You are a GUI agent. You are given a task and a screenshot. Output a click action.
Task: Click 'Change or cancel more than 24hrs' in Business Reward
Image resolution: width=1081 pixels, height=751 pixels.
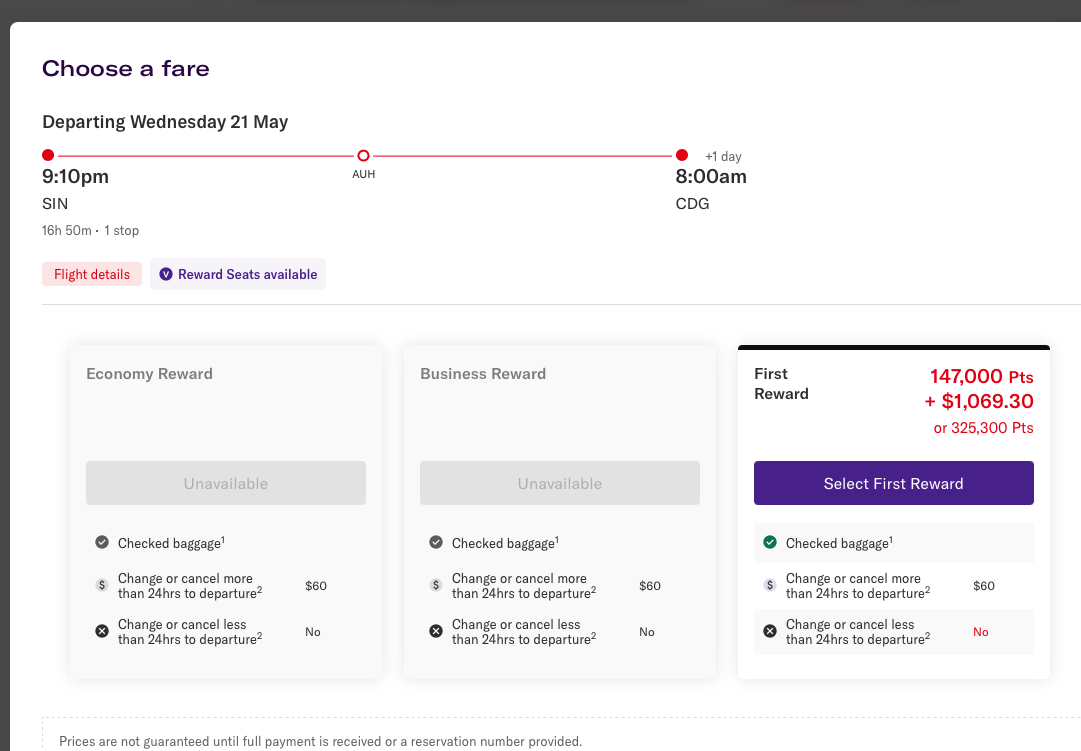click(x=524, y=585)
